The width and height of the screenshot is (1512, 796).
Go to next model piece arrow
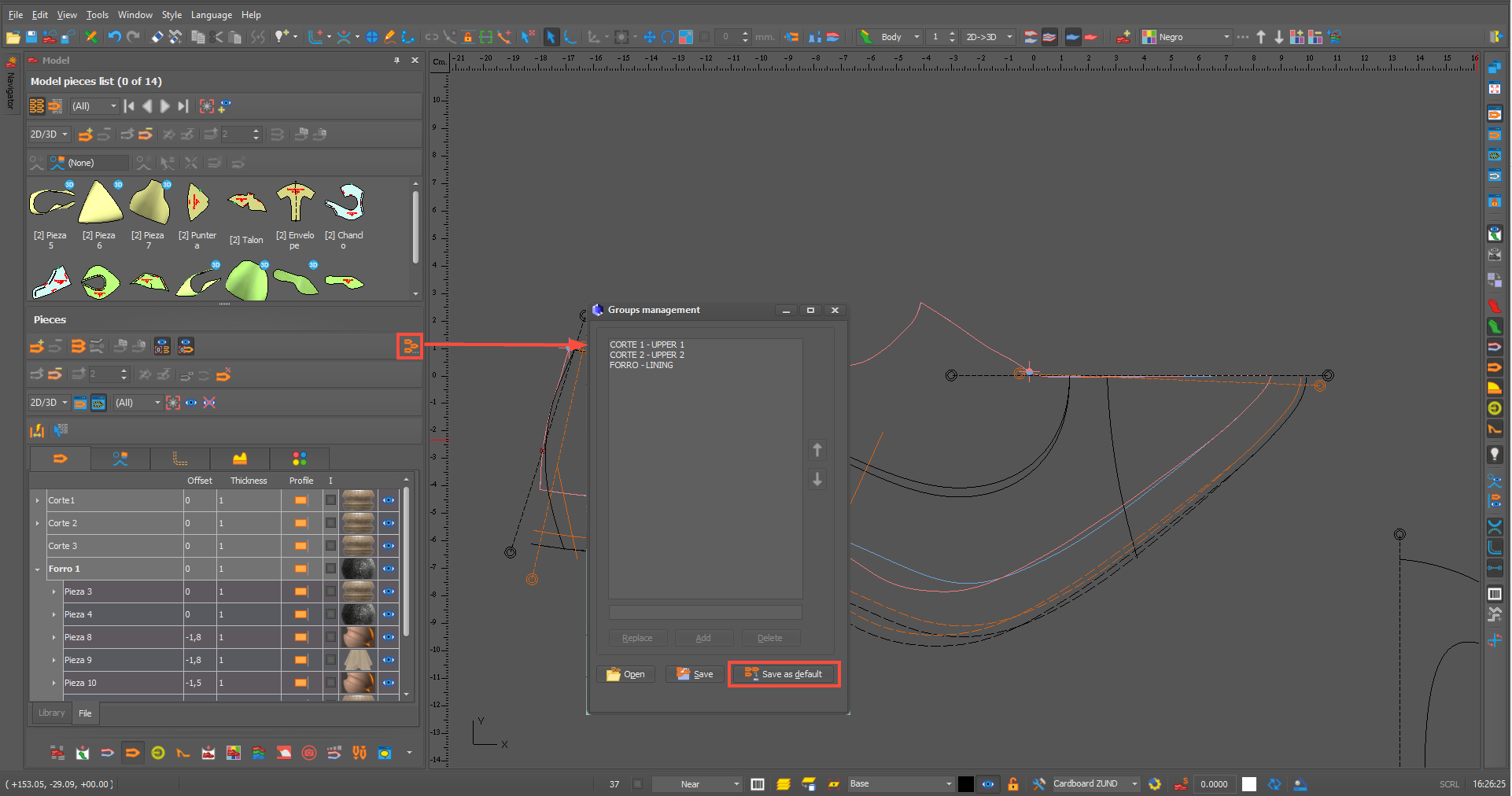coord(164,106)
